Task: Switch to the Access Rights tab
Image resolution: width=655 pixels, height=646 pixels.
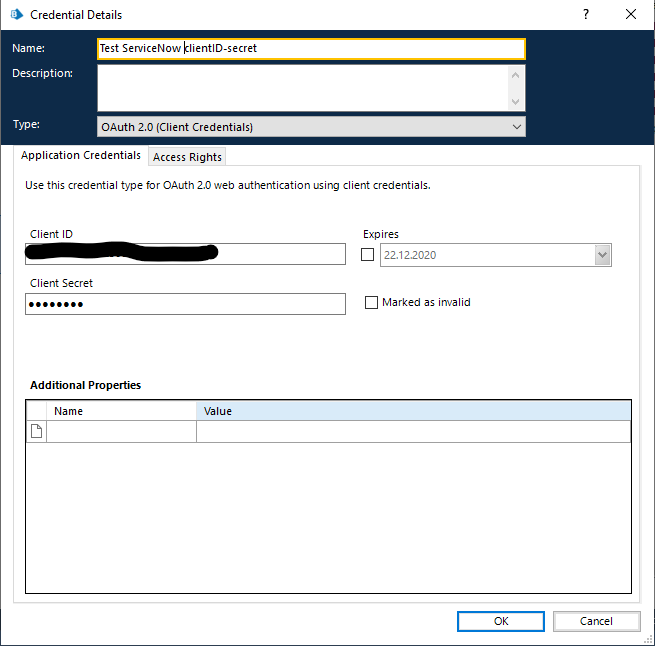Action: coord(188,157)
